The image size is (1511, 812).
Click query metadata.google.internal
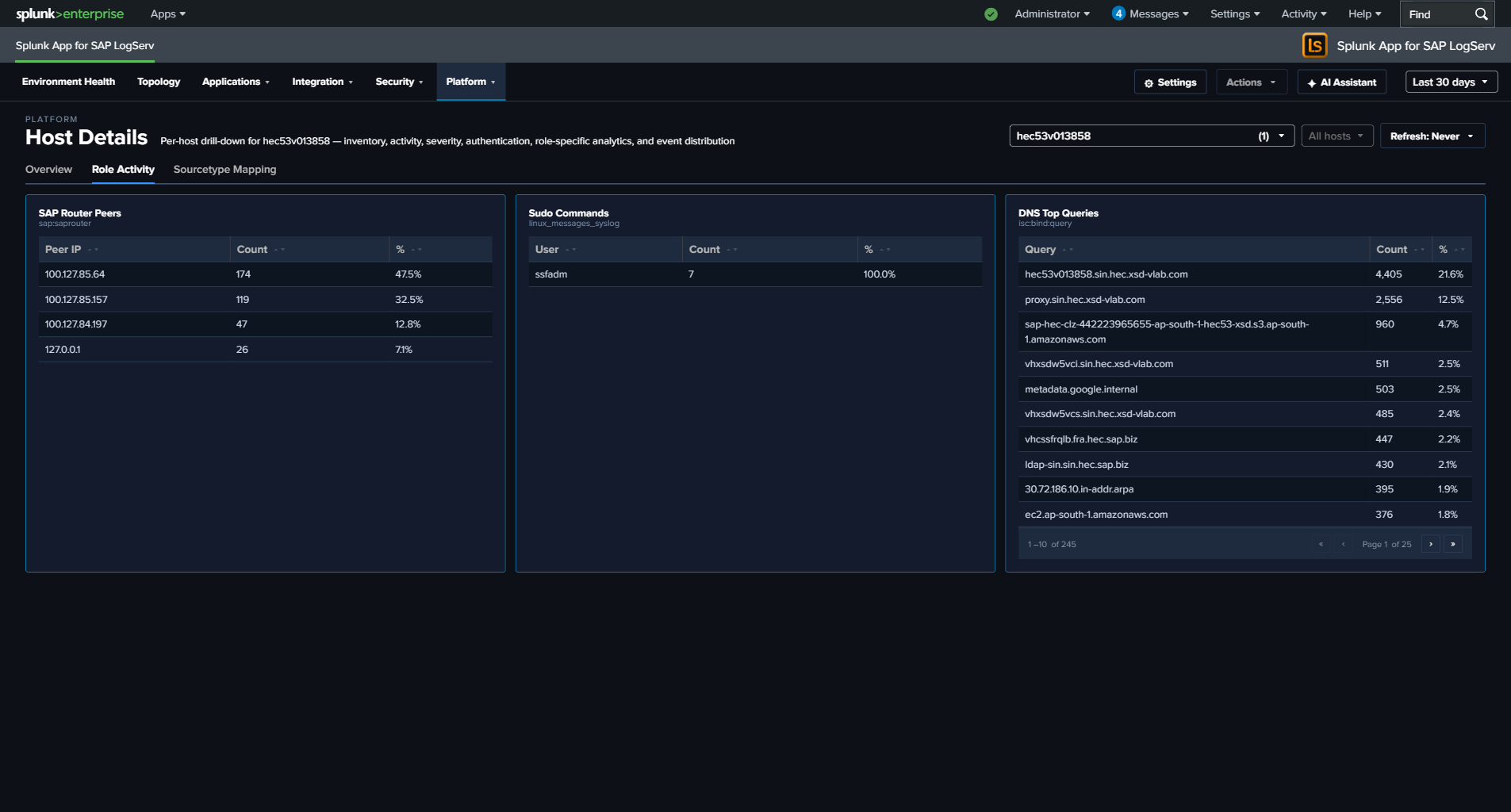pyautogui.click(x=1081, y=389)
